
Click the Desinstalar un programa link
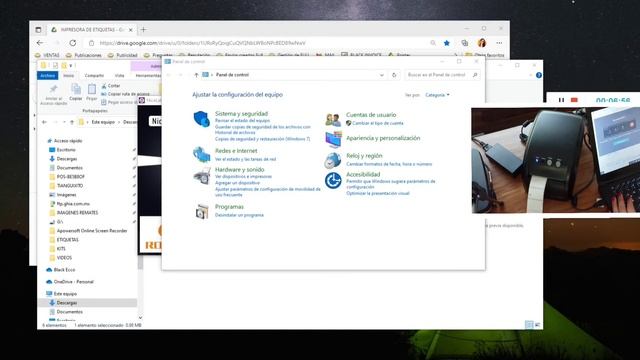pyautogui.click(x=239, y=215)
